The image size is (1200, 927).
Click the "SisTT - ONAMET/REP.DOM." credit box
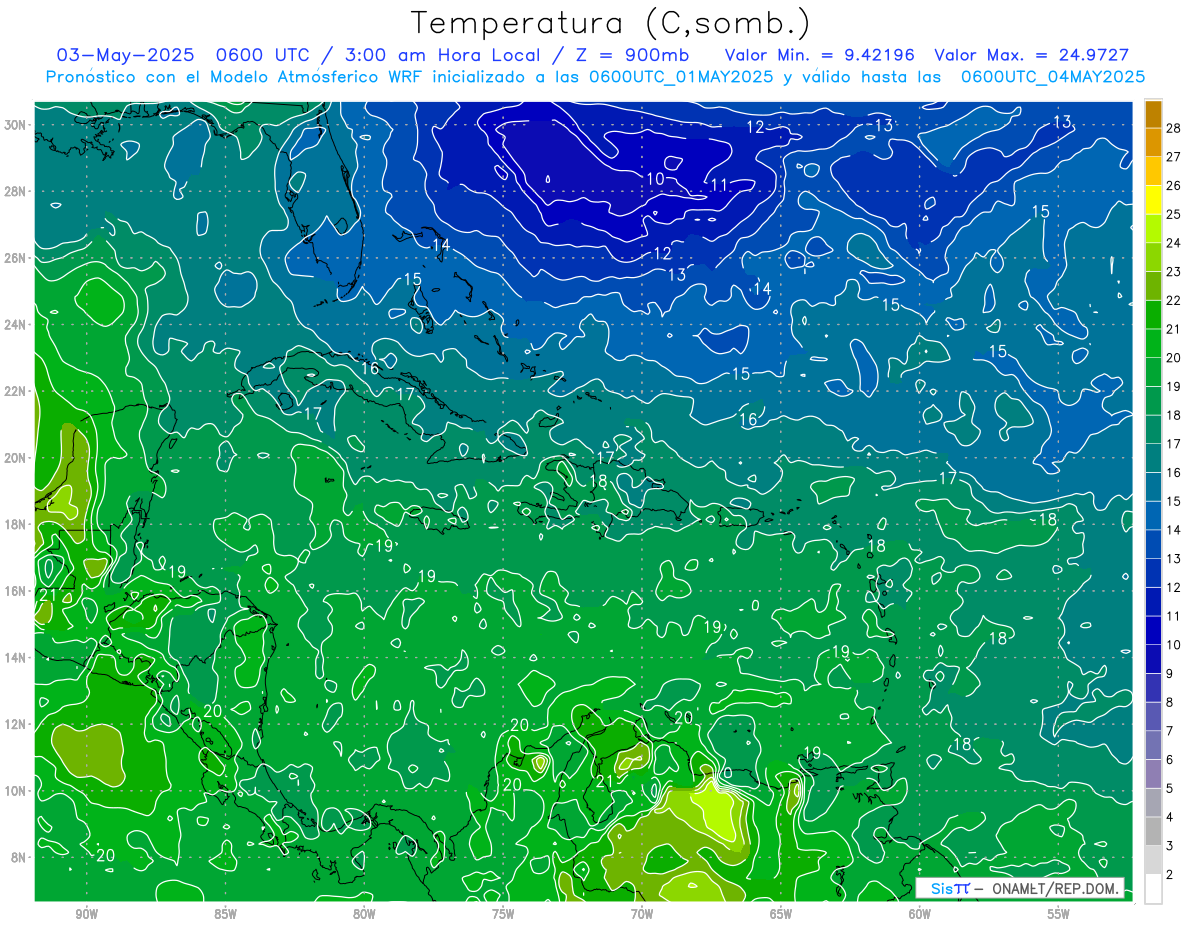point(1020,888)
